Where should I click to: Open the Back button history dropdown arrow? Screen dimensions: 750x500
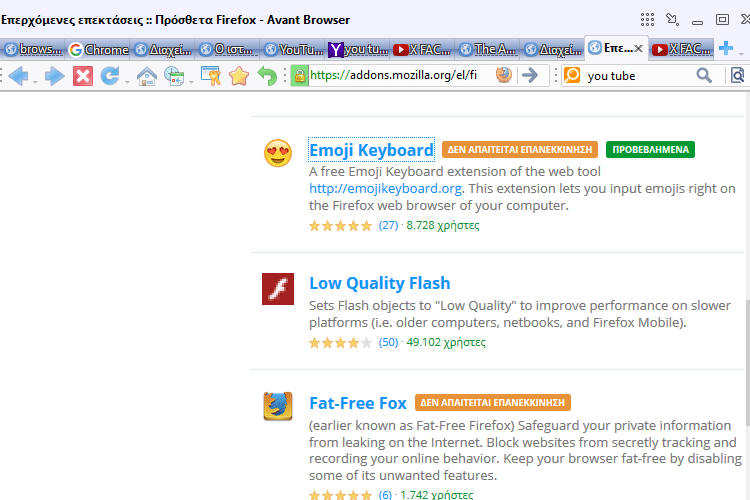35,82
